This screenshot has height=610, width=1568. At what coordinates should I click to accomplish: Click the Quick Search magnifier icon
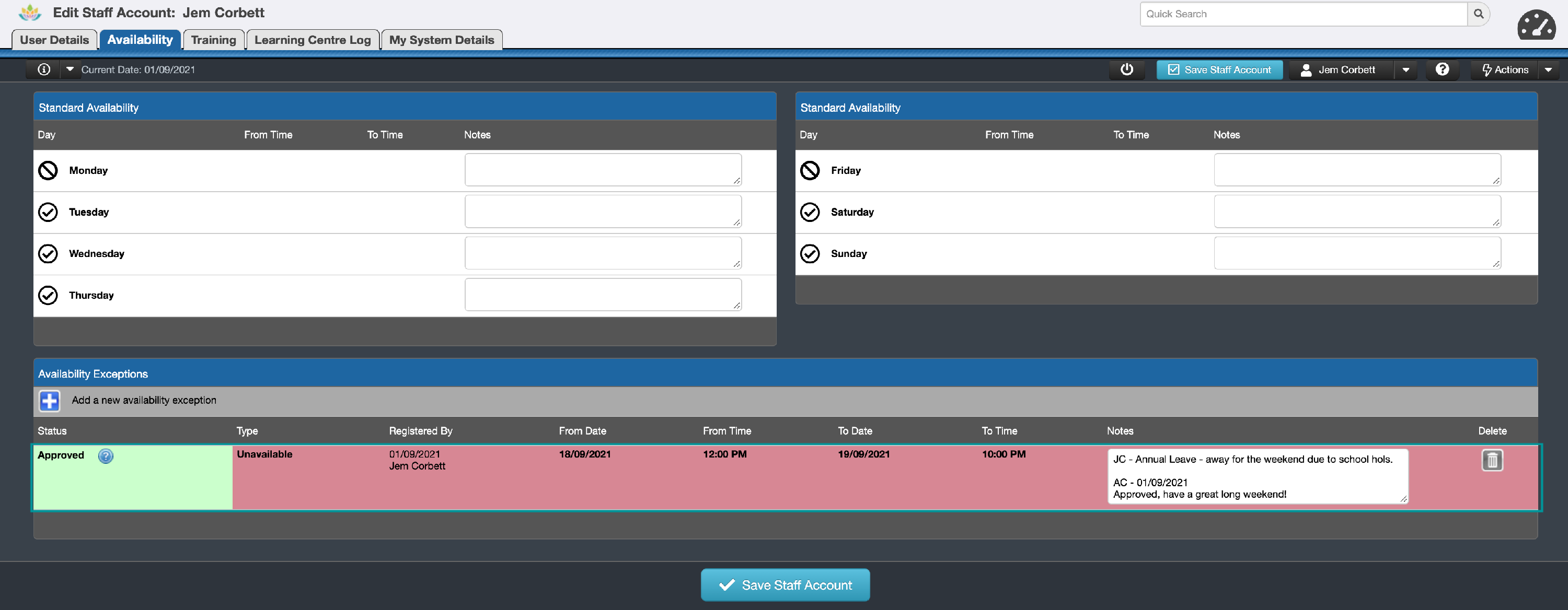click(x=1479, y=14)
